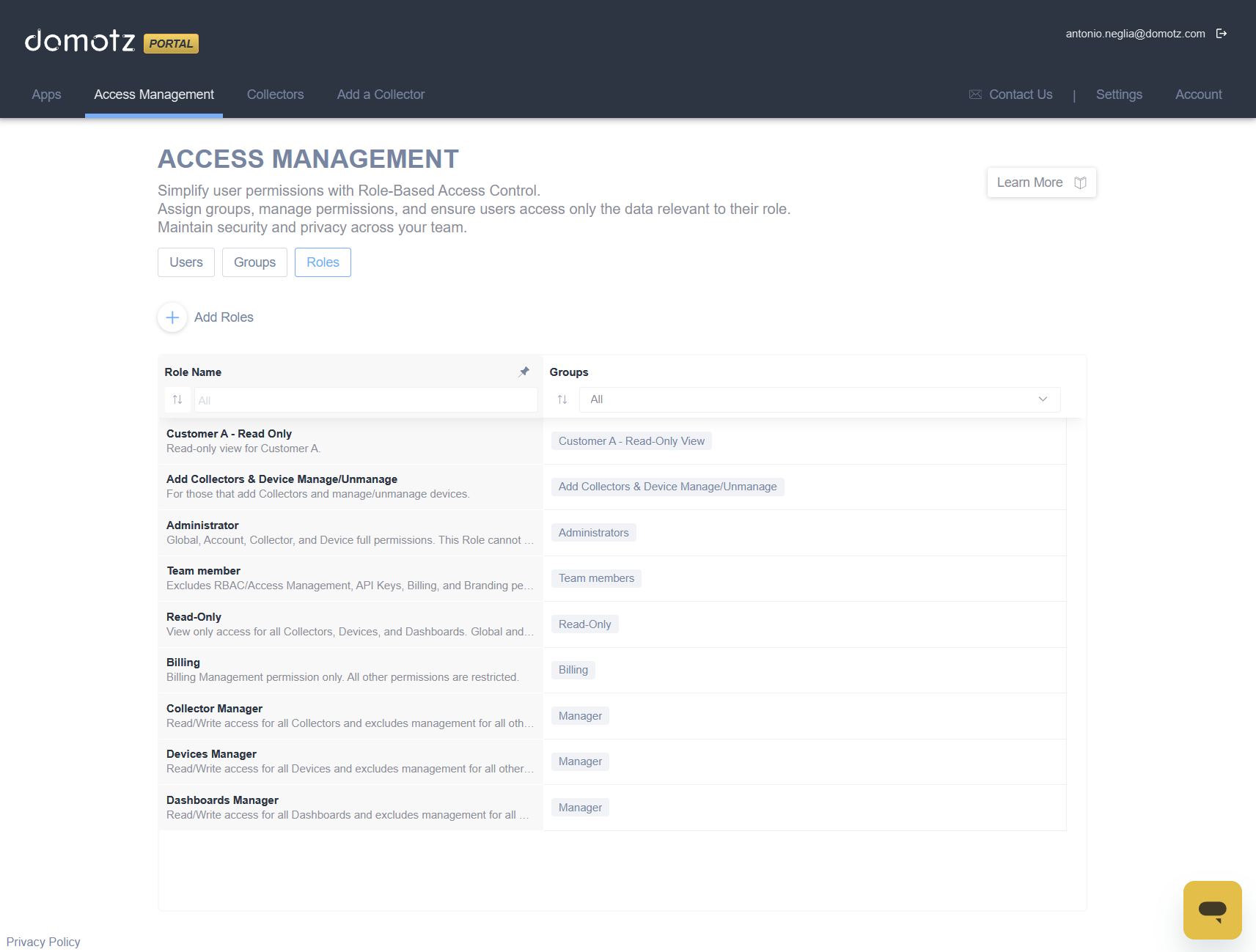Click the plus icon to add roles
1256x952 pixels.
172,317
